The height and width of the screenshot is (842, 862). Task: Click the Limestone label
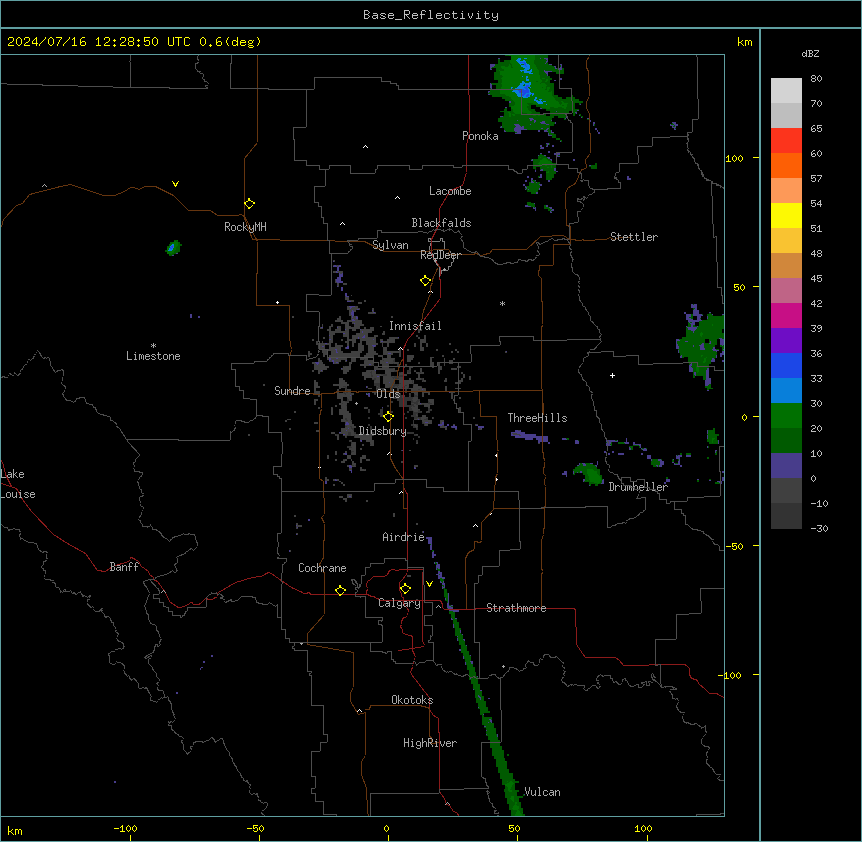(153, 356)
